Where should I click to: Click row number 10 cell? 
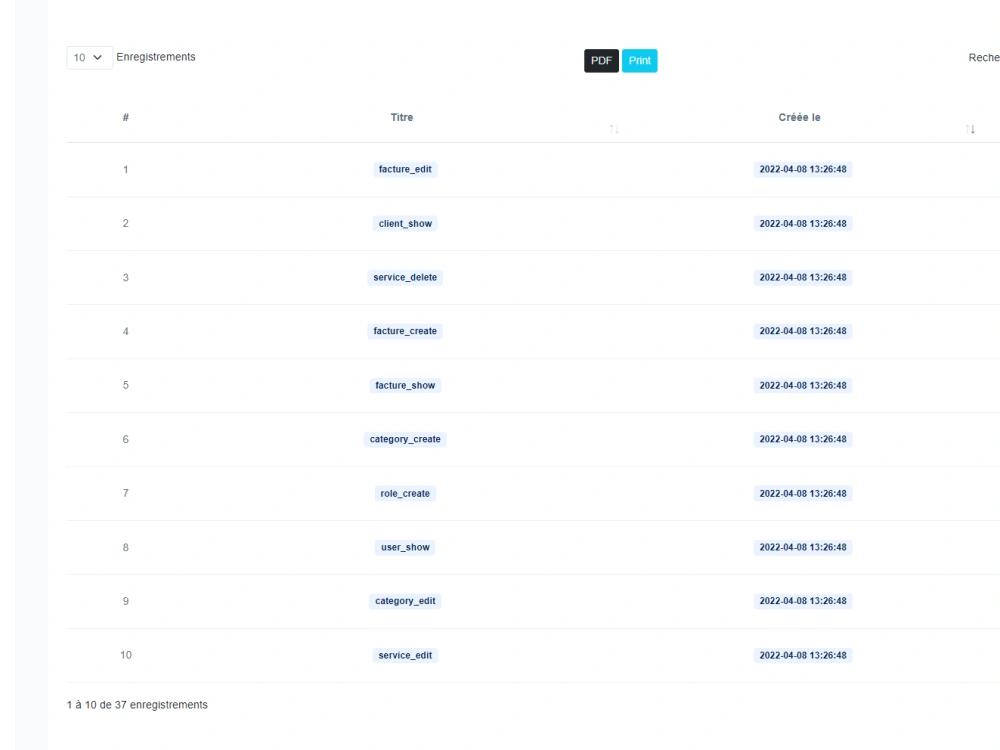126,655
